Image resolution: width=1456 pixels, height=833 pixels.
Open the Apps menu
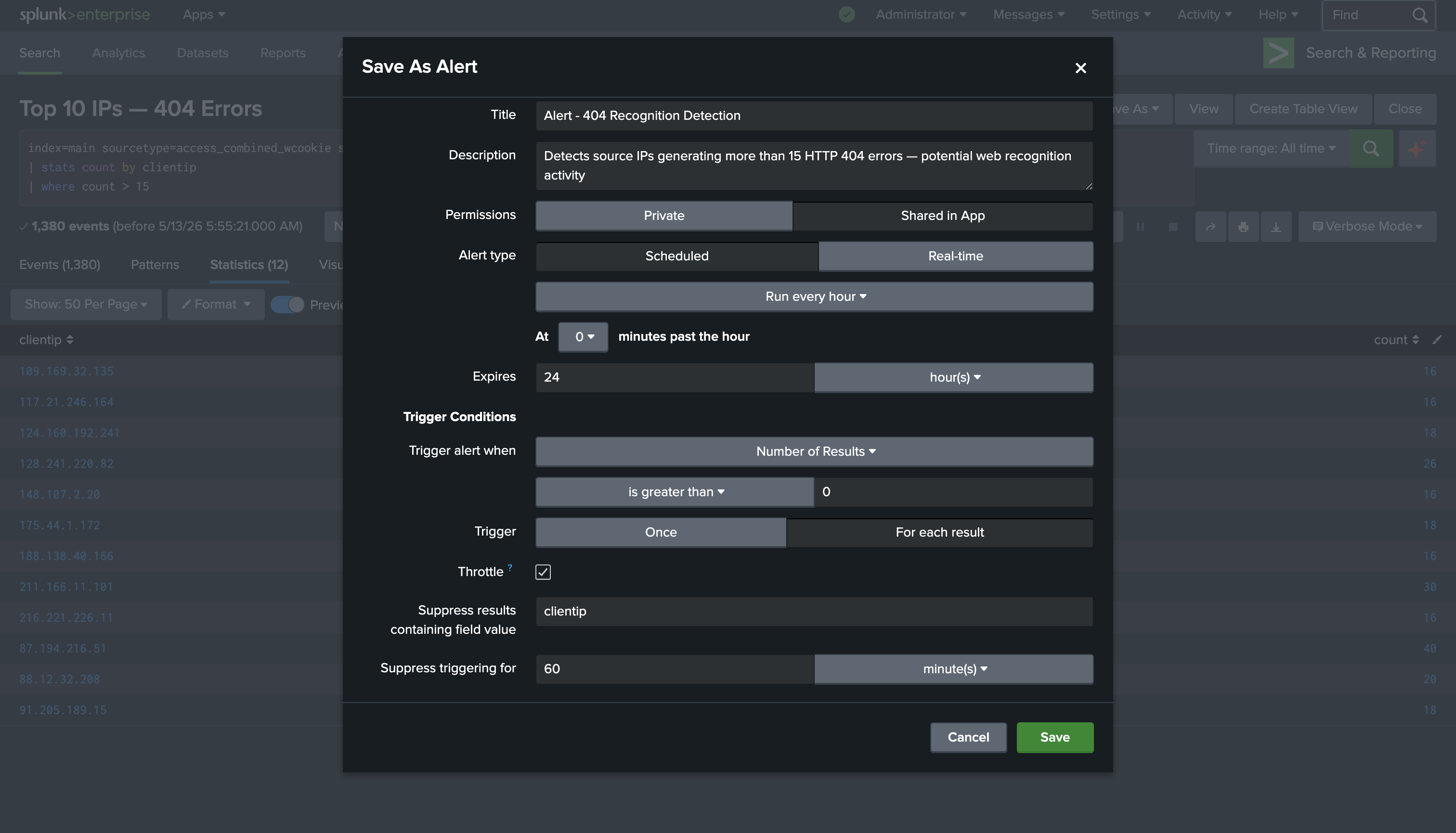click(x=203, y=15)
